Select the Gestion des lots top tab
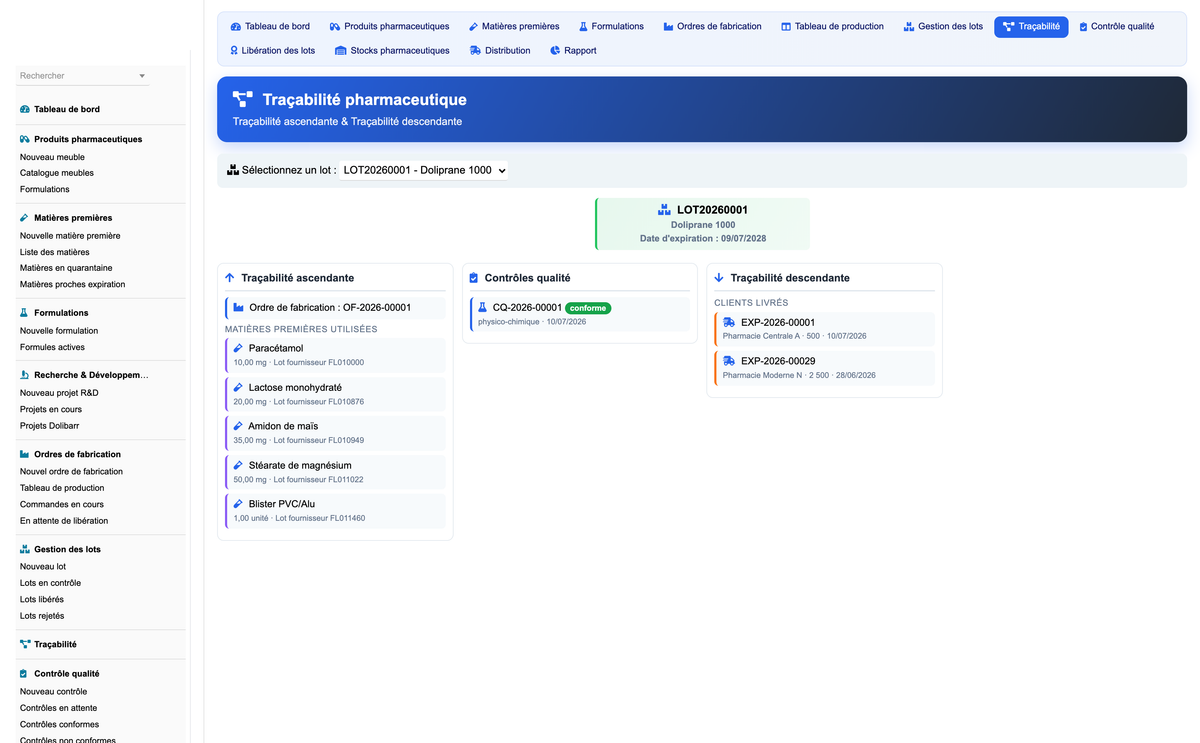This screenshot has height=743, width=1200. point(943,26)
